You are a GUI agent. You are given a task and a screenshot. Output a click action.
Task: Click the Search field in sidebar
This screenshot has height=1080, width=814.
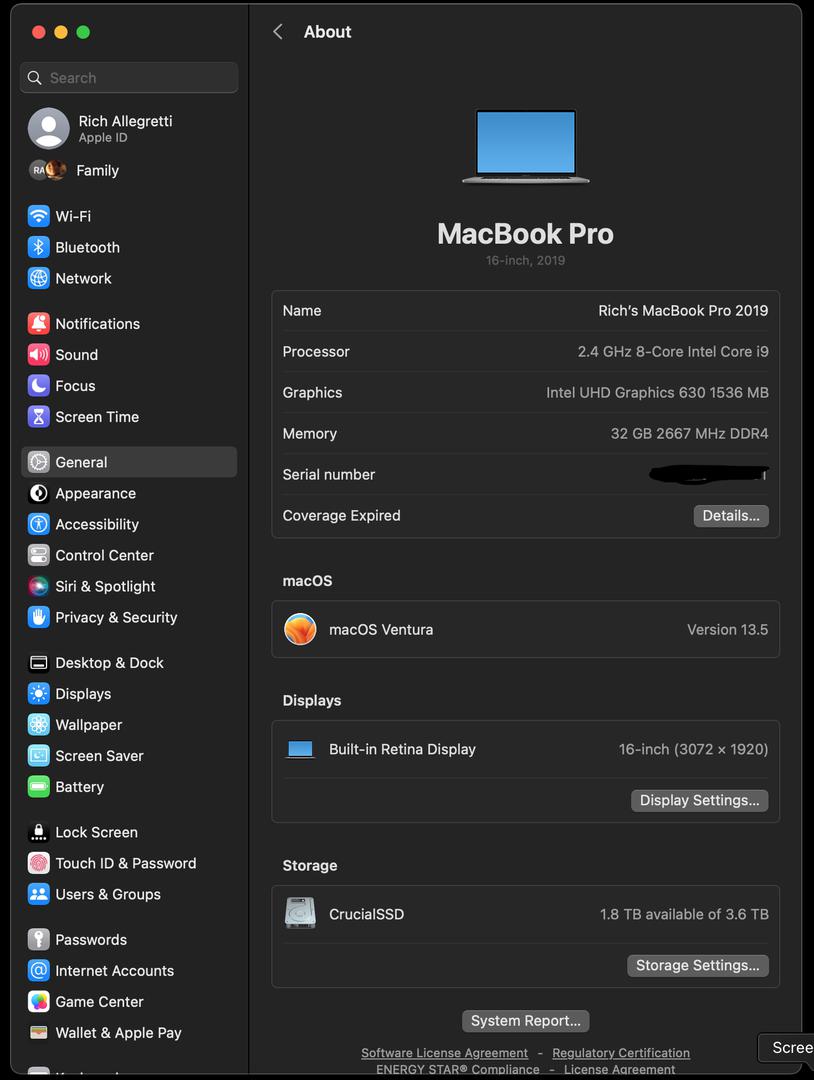click(129, 78)
